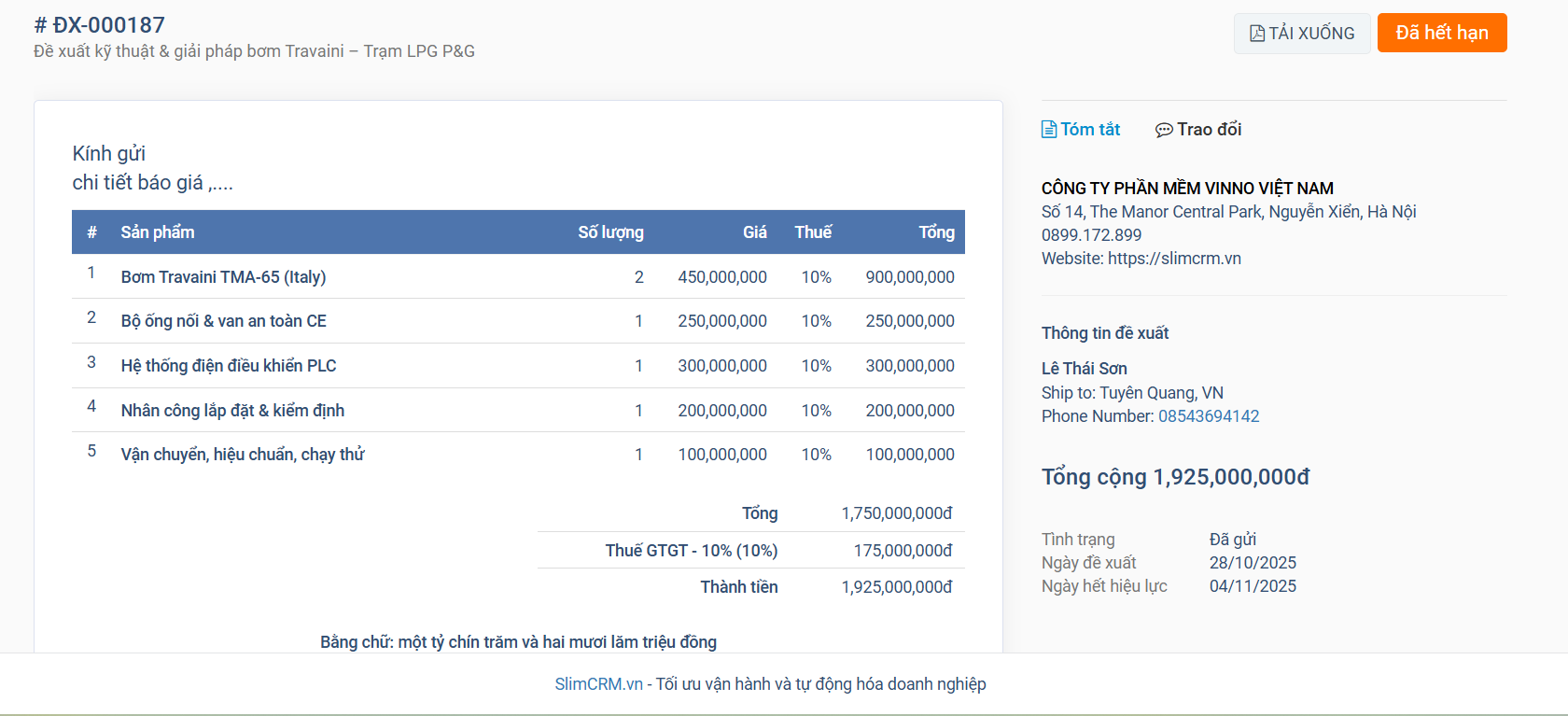Switch to the Tóm tắt tab

point(1089,130)
